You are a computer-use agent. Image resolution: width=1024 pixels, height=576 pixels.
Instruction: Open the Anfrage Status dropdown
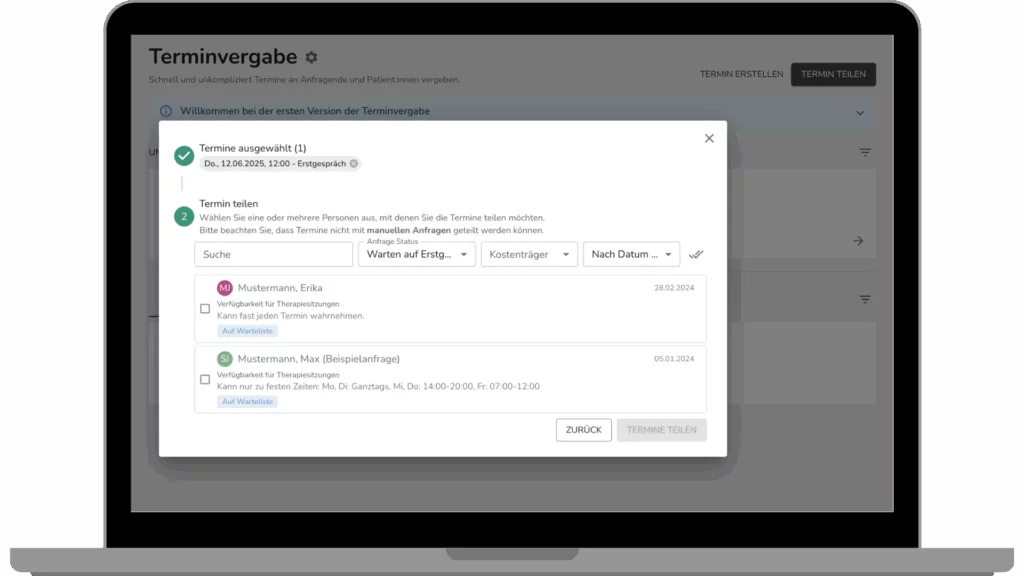[417, 255]
